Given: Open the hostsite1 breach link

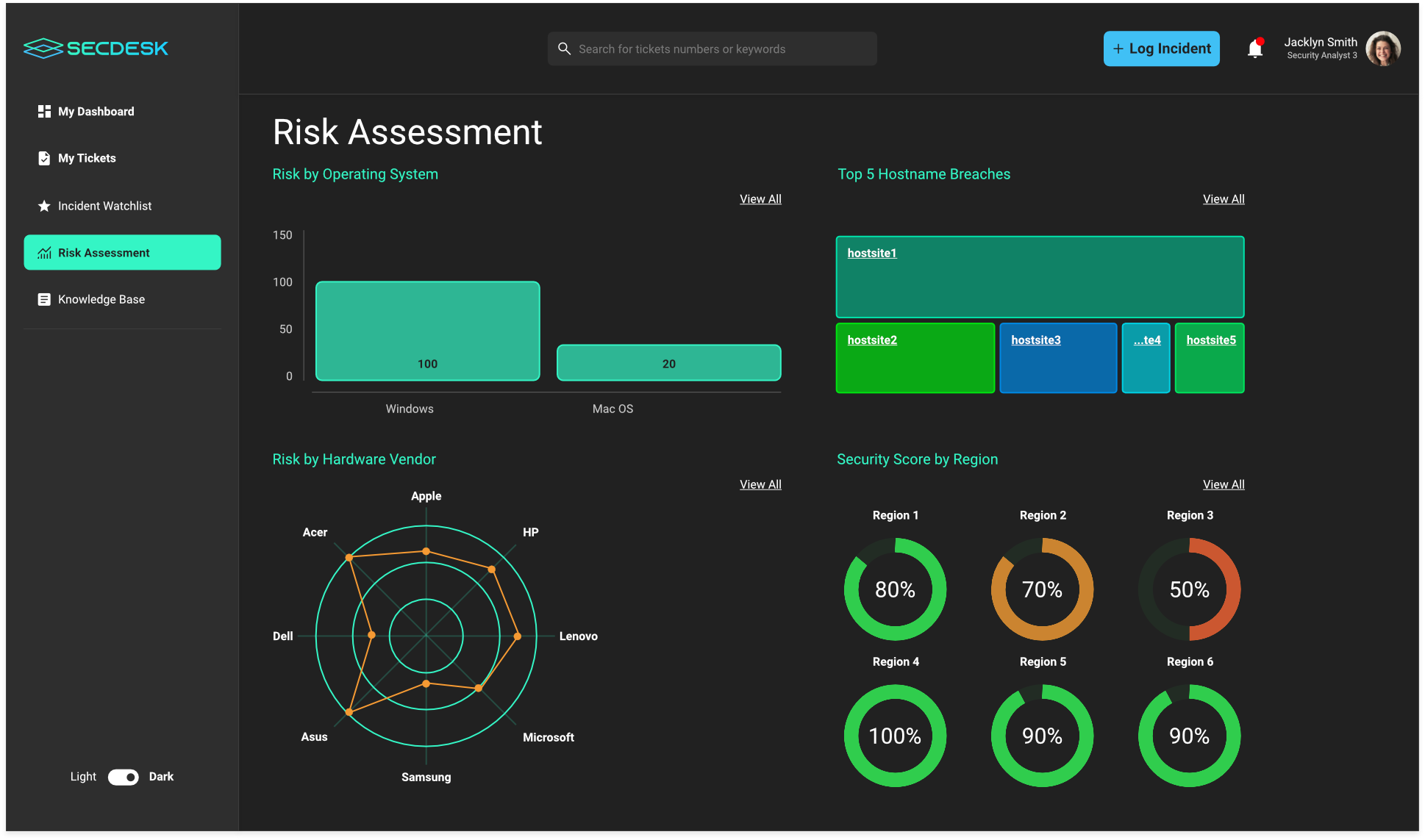Looking at the screenshot, I should pos(872,253).
